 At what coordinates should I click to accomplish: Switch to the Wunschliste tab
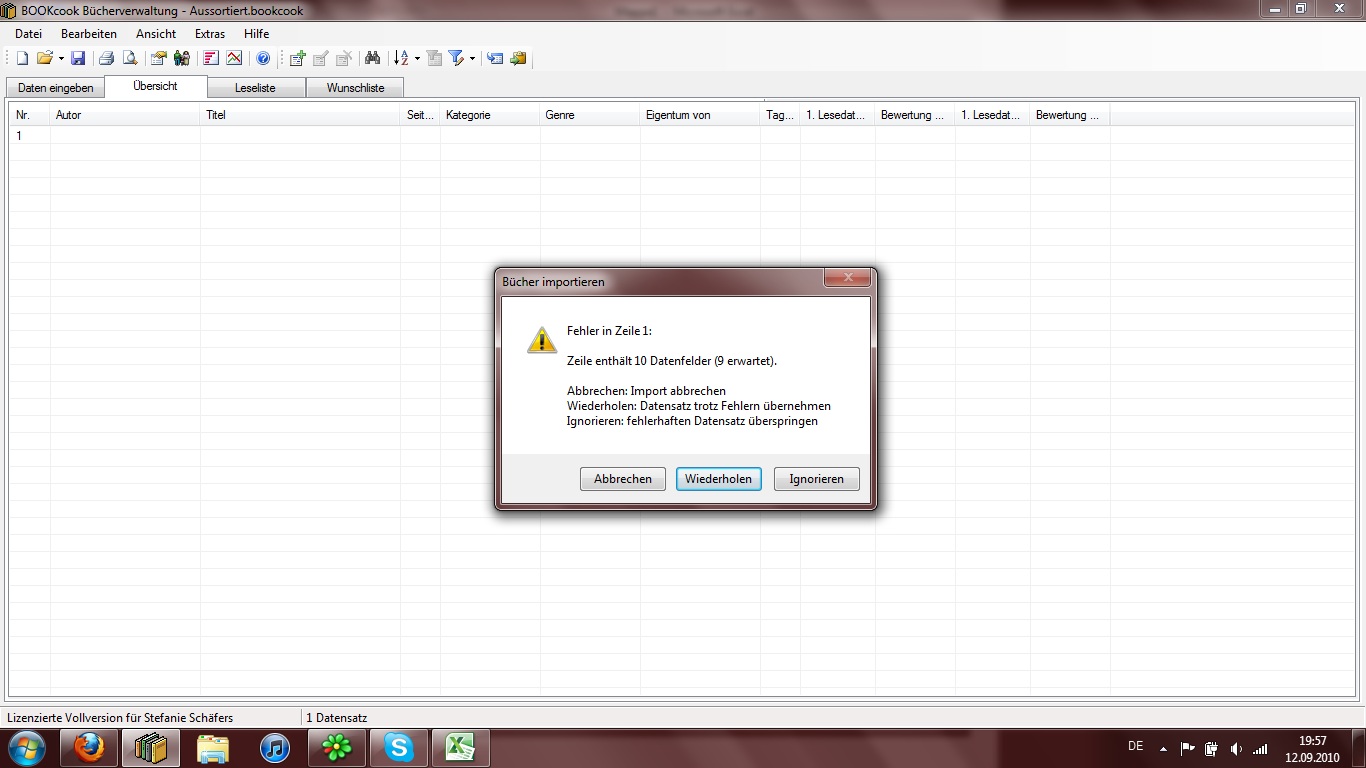coord(355,88)
